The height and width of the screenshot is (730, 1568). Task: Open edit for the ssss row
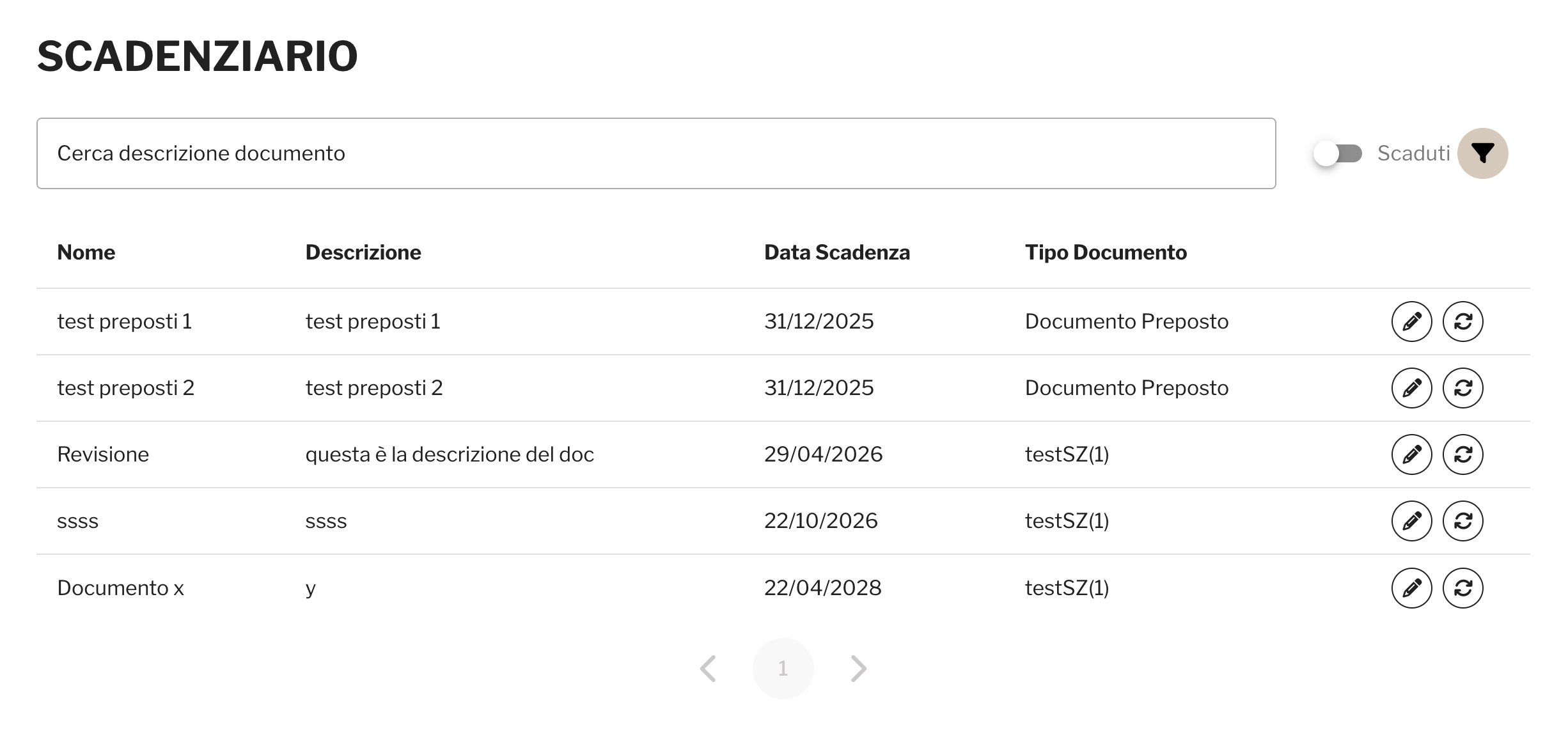coord(1411,521)
